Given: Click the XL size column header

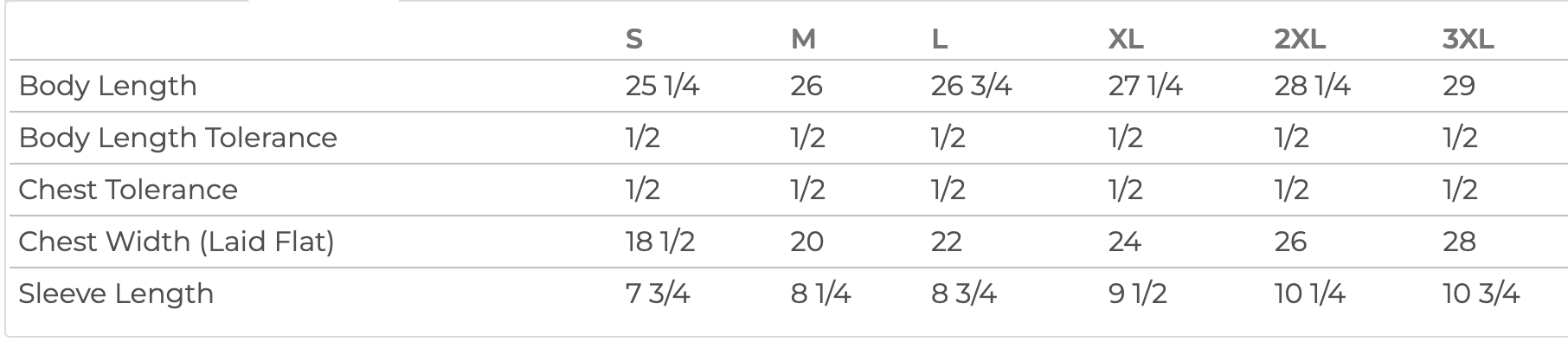Looking at the screenshot, I should 1125,39.
